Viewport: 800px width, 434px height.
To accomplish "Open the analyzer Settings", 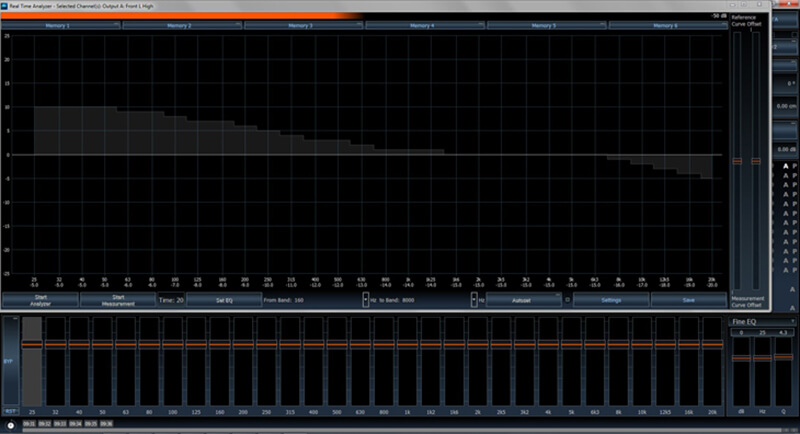I will pos(611,300).
